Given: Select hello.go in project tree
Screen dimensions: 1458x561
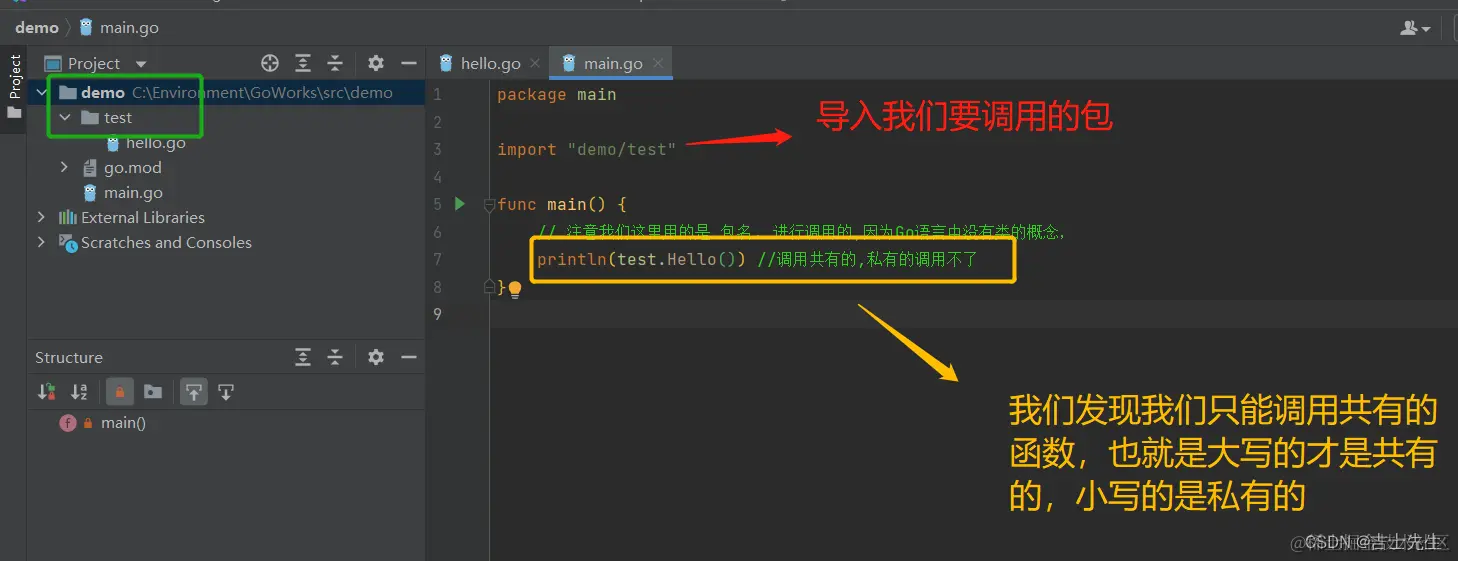Looking at the screenshot, I should click(x=146, y=143).
